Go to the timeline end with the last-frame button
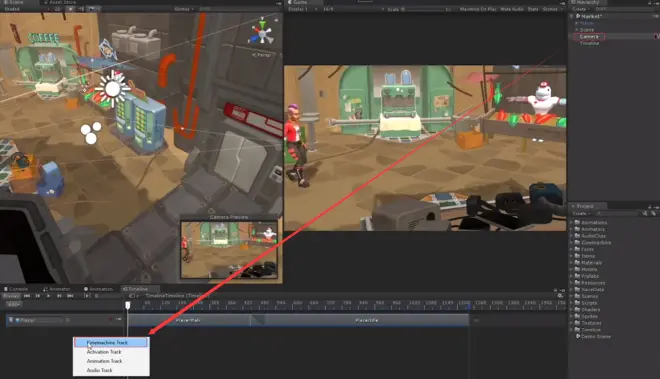 tap(70, 296)
